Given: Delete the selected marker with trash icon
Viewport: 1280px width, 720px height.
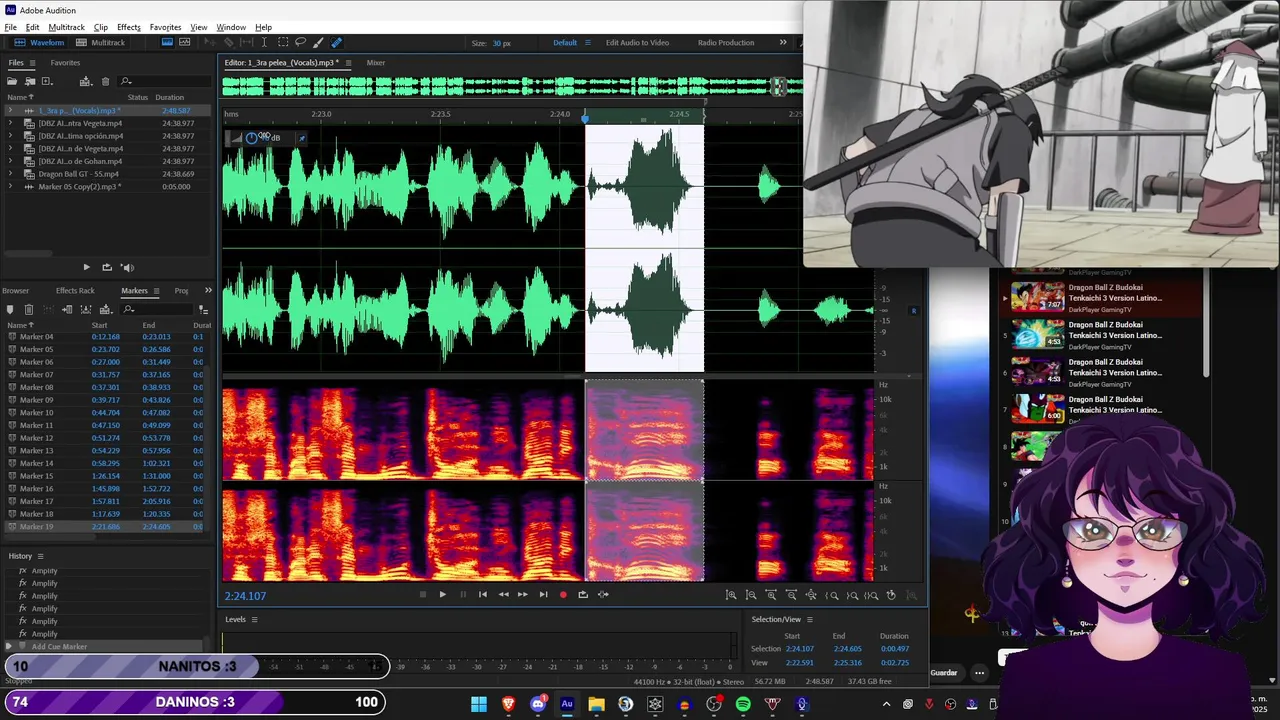Looking at the screenshot, I should 29,310.
